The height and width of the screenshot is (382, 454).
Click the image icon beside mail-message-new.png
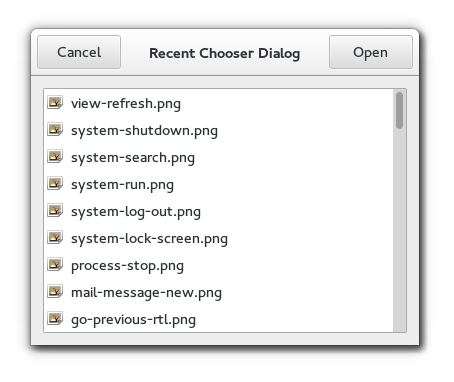click(55, 292)
